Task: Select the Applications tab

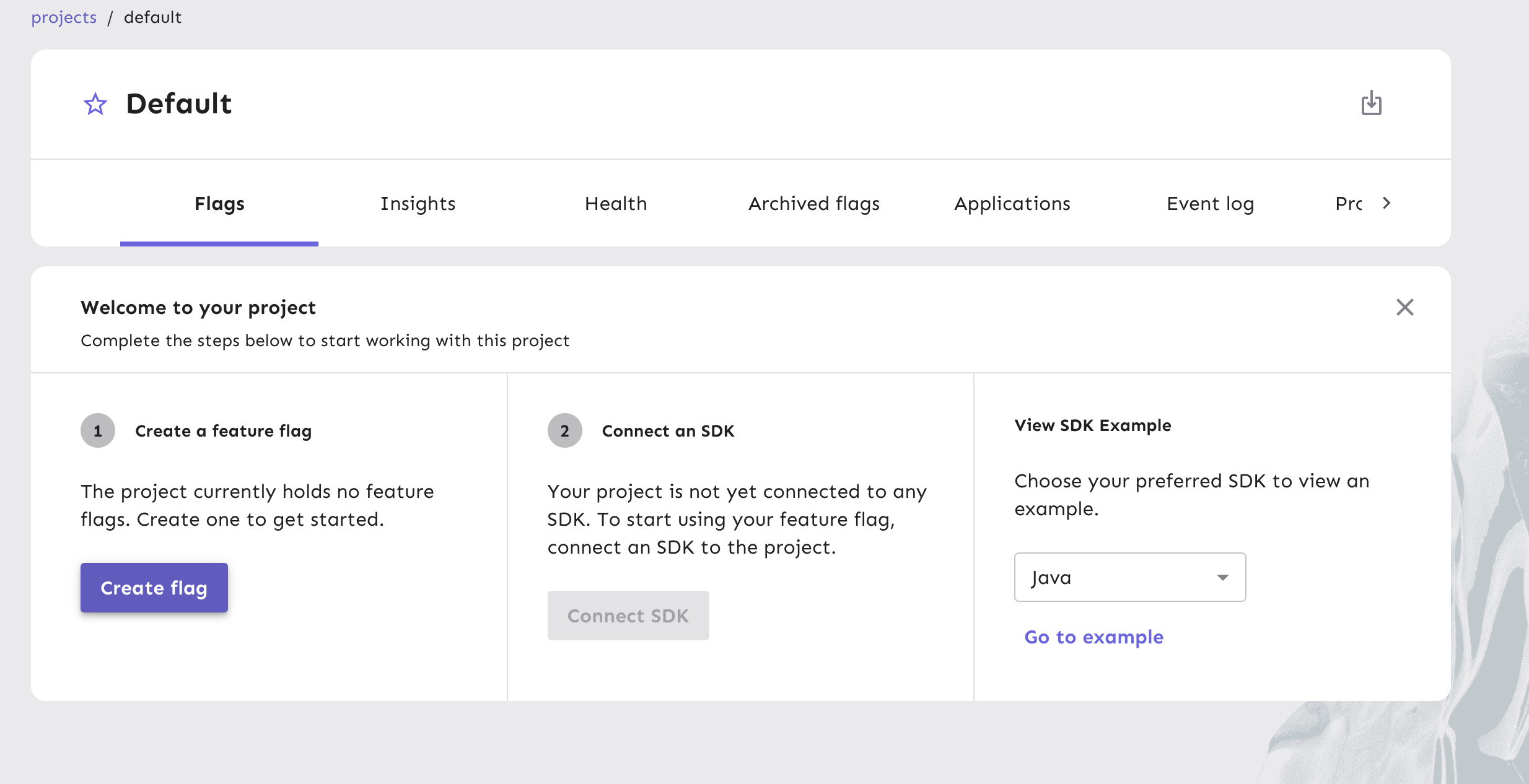Action: 1012,203
